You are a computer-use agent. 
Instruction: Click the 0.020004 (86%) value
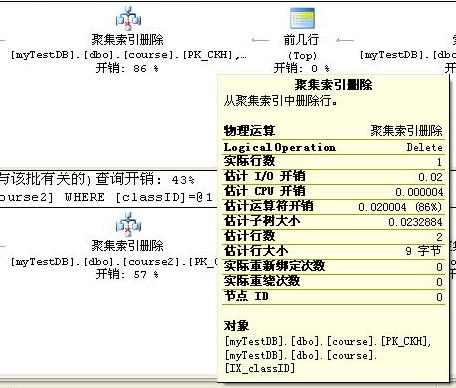pyautogui.click(x=400, y=207)
